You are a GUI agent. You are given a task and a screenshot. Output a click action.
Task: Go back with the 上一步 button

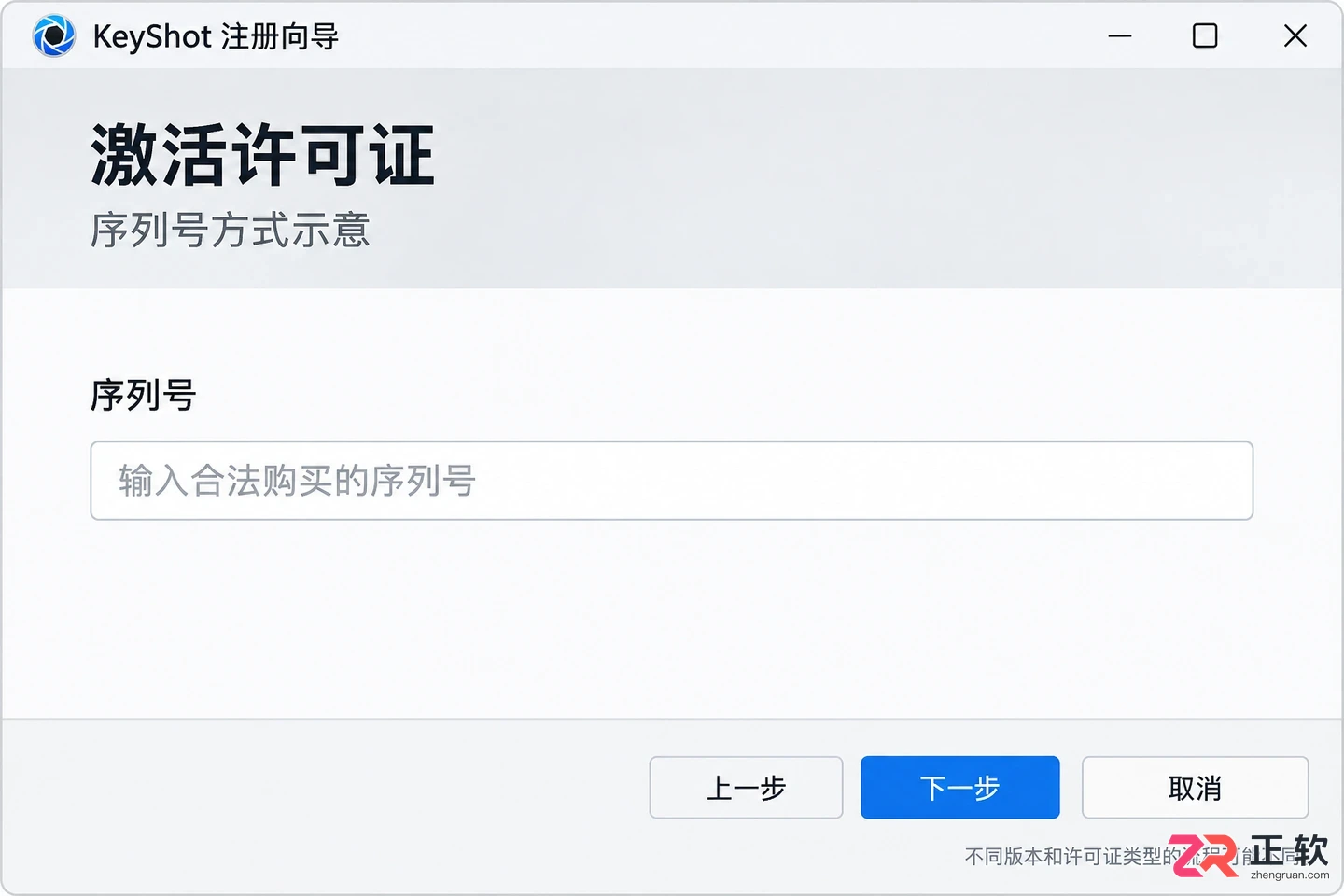click(746, 788)
